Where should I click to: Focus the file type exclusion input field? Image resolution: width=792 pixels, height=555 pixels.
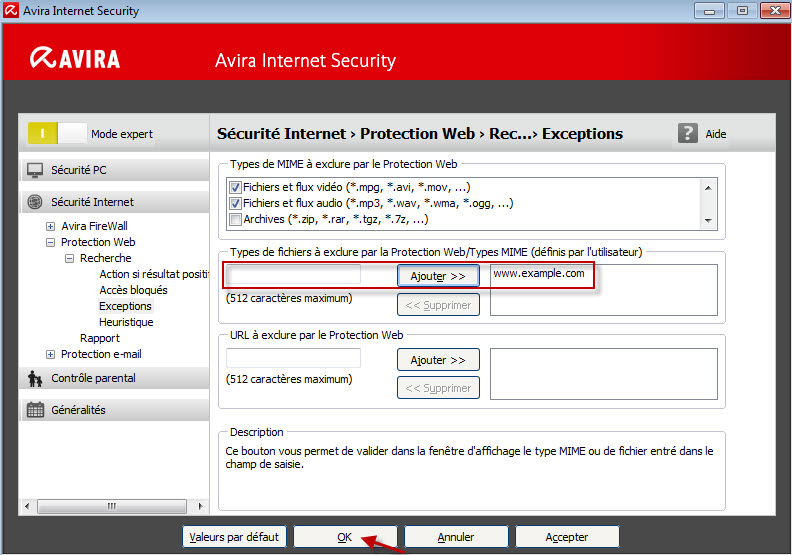pos(293,275)
